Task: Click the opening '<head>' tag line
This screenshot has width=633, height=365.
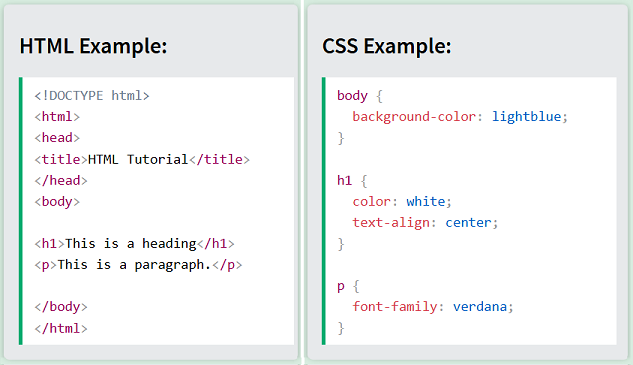Action: [57, 138]
